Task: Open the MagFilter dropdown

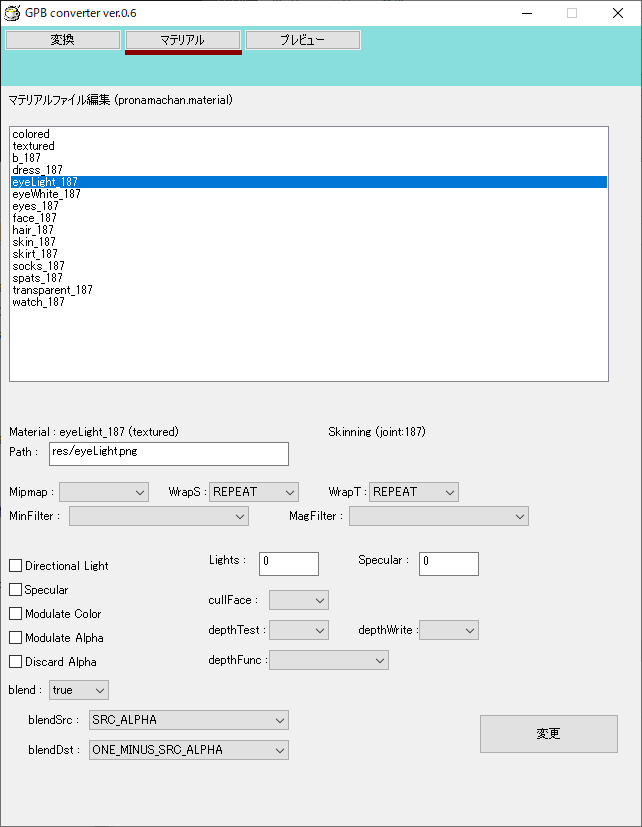Action: coord(438,516)
